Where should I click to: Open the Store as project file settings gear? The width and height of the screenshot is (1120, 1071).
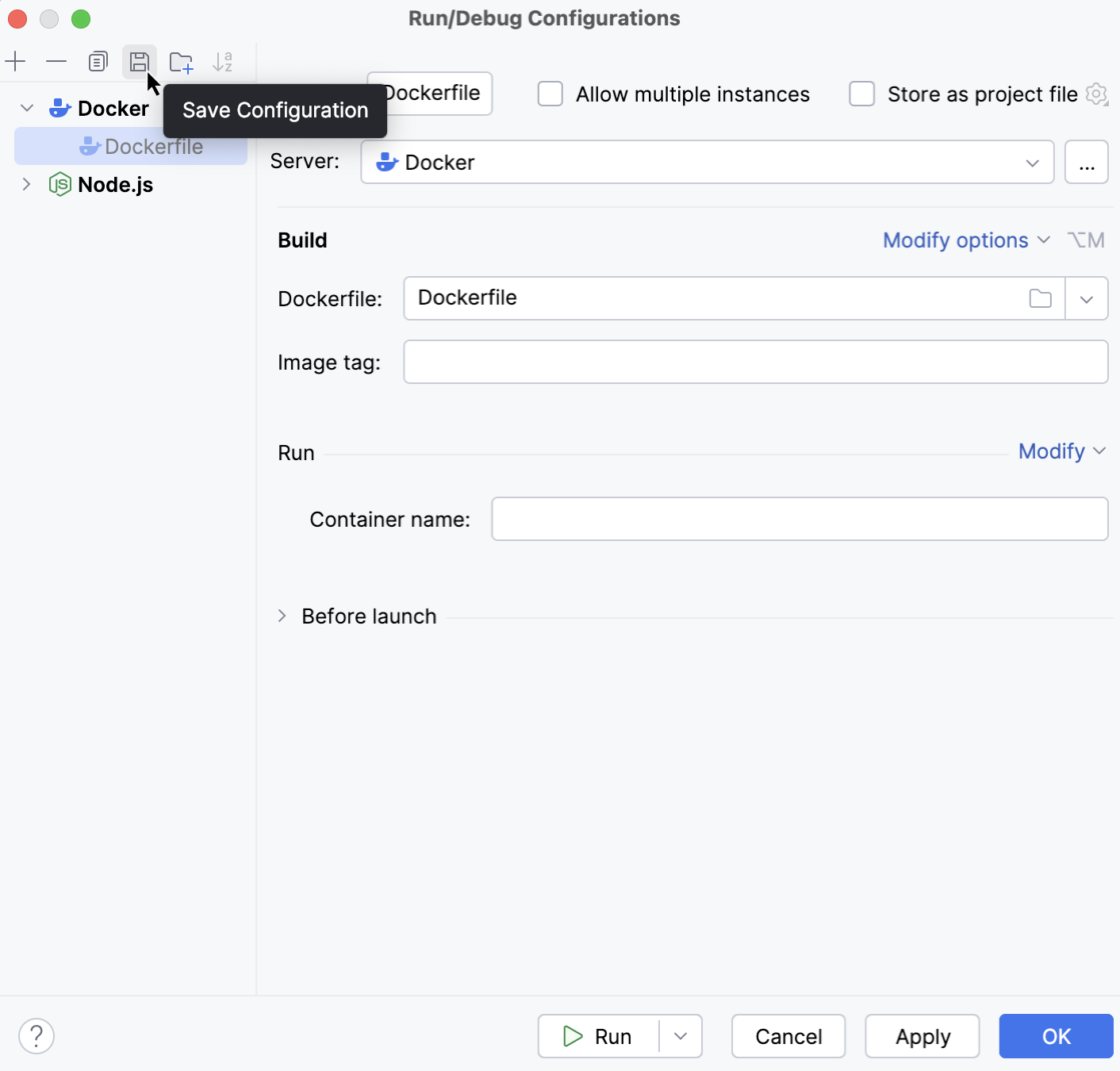click(1097, 94)
